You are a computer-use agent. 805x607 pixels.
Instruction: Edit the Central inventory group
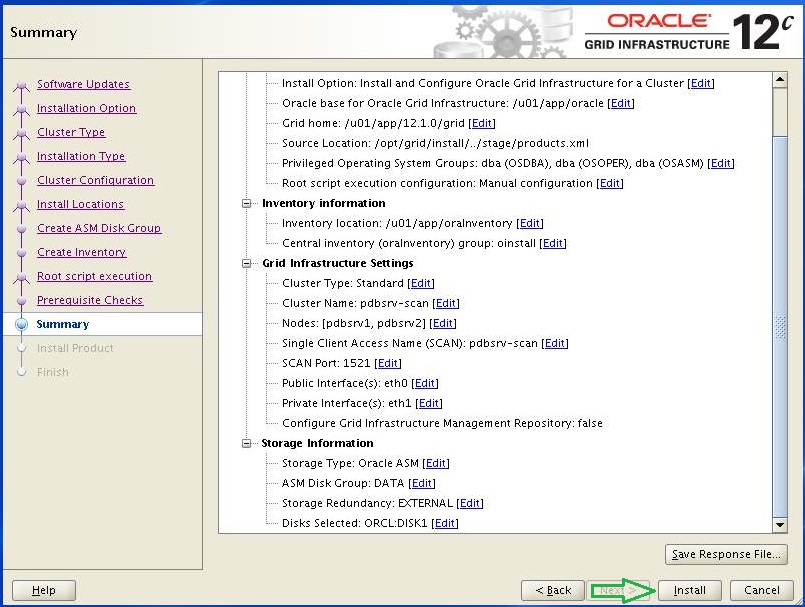click(x=553, y=243)
